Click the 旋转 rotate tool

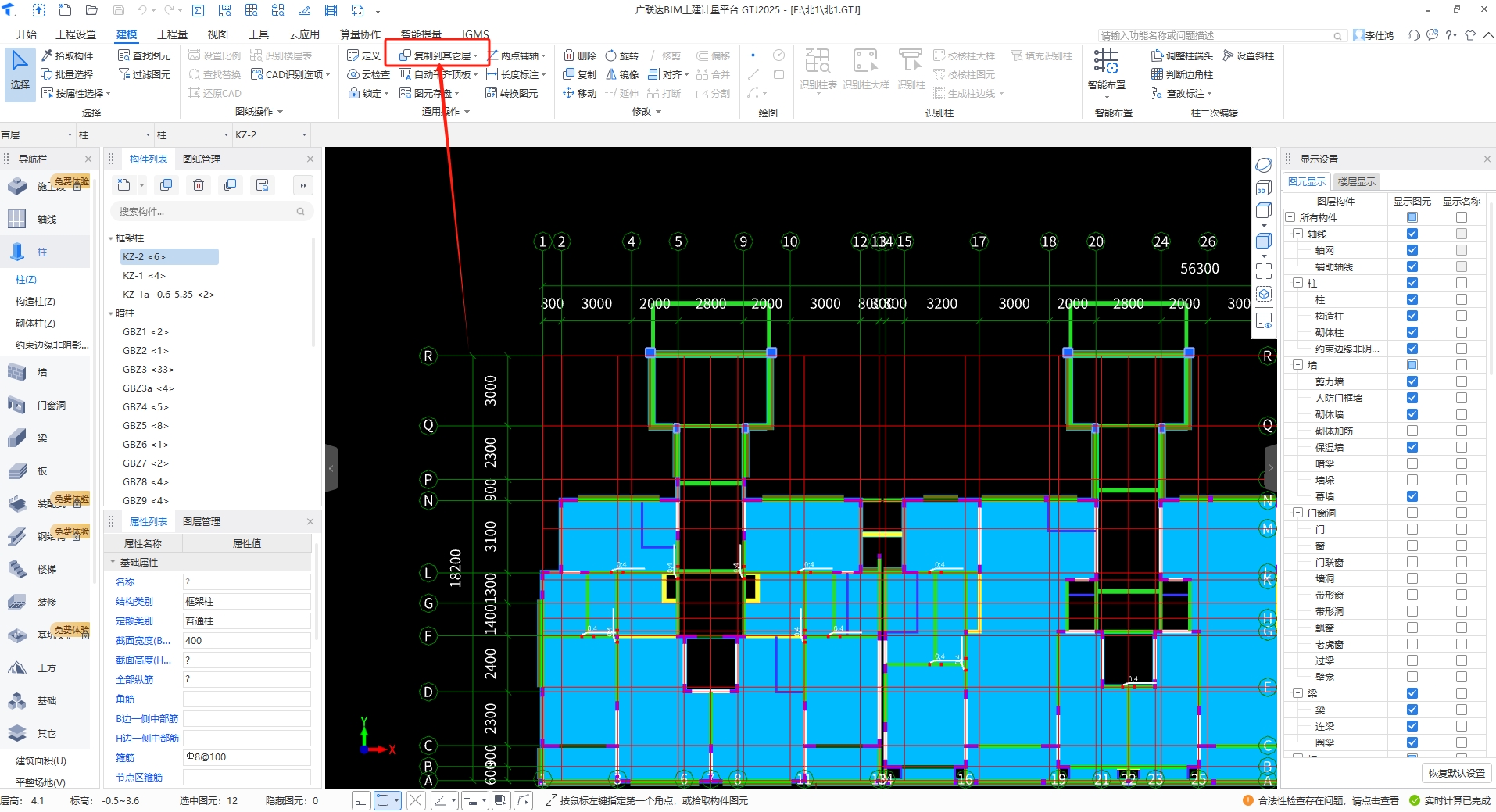(622, 55)
